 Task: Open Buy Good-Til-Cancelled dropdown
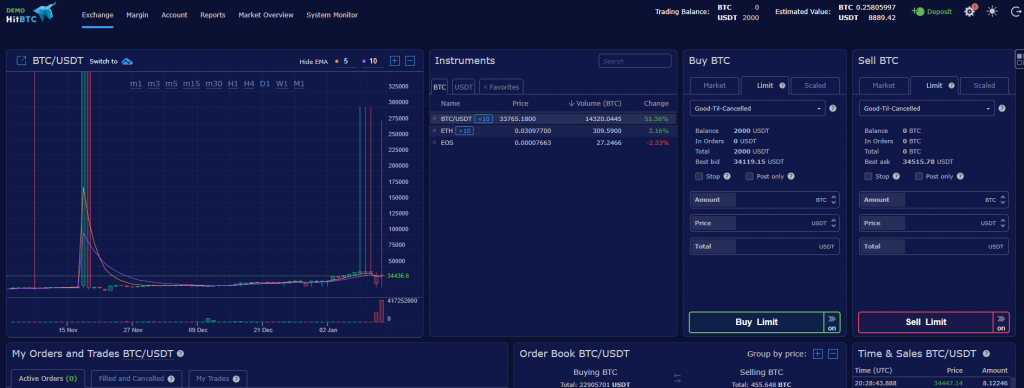758,108
